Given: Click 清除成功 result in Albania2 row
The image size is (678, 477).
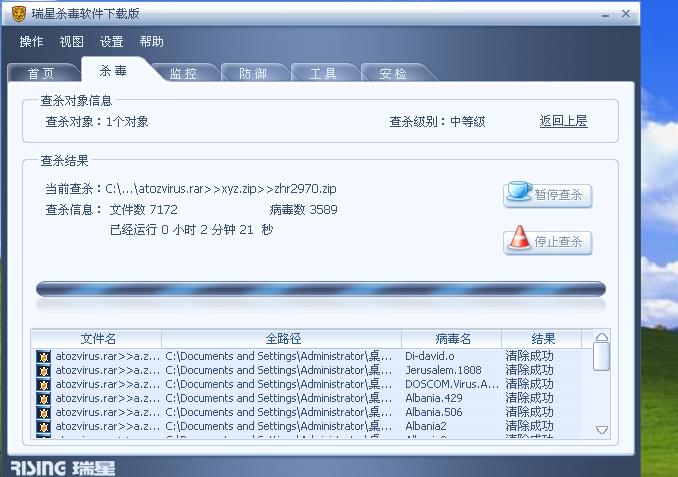Looking at the screenshot, I should [529, 426].
